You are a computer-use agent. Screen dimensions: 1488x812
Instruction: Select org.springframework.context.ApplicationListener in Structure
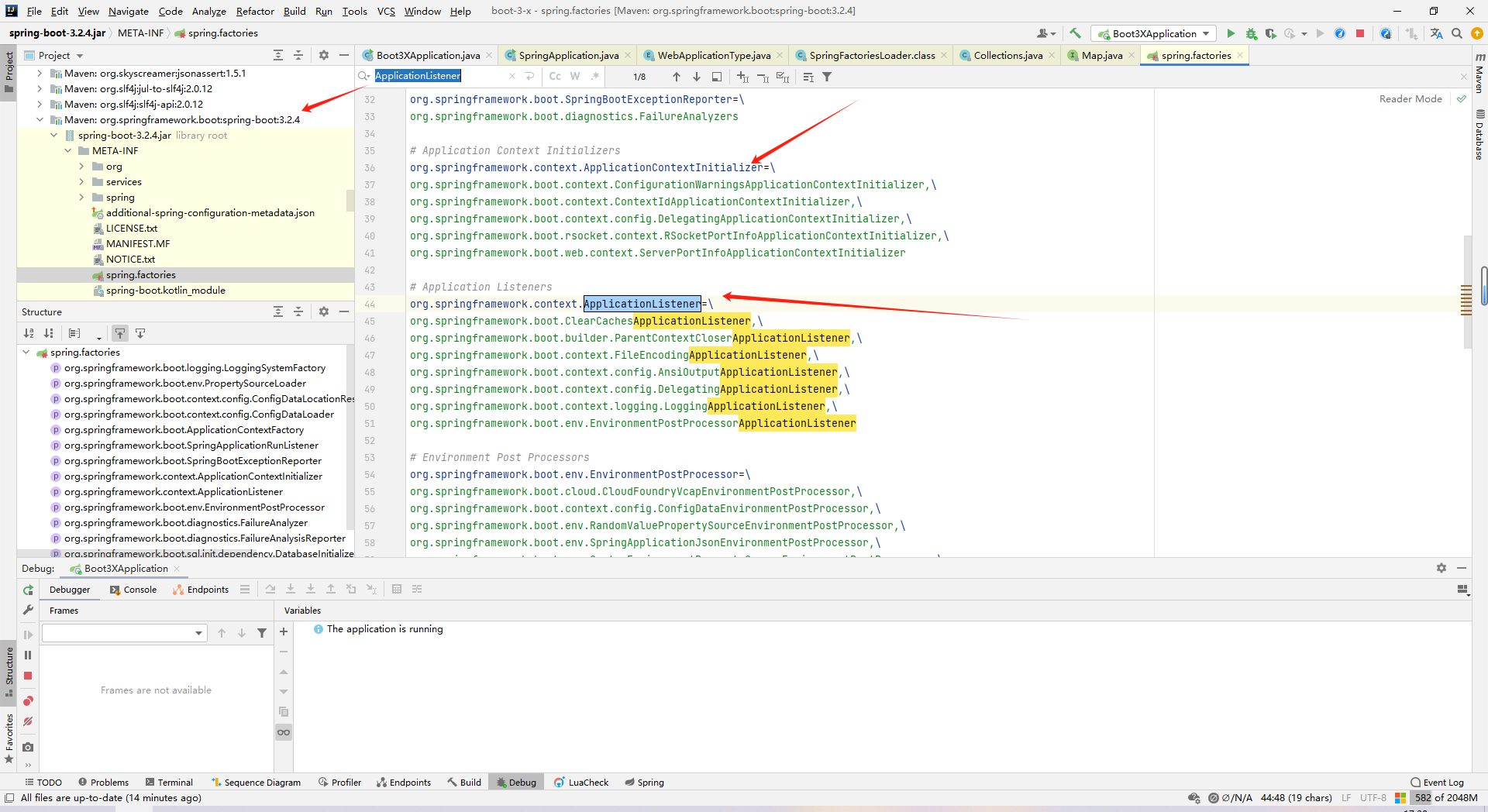[173, 492]
